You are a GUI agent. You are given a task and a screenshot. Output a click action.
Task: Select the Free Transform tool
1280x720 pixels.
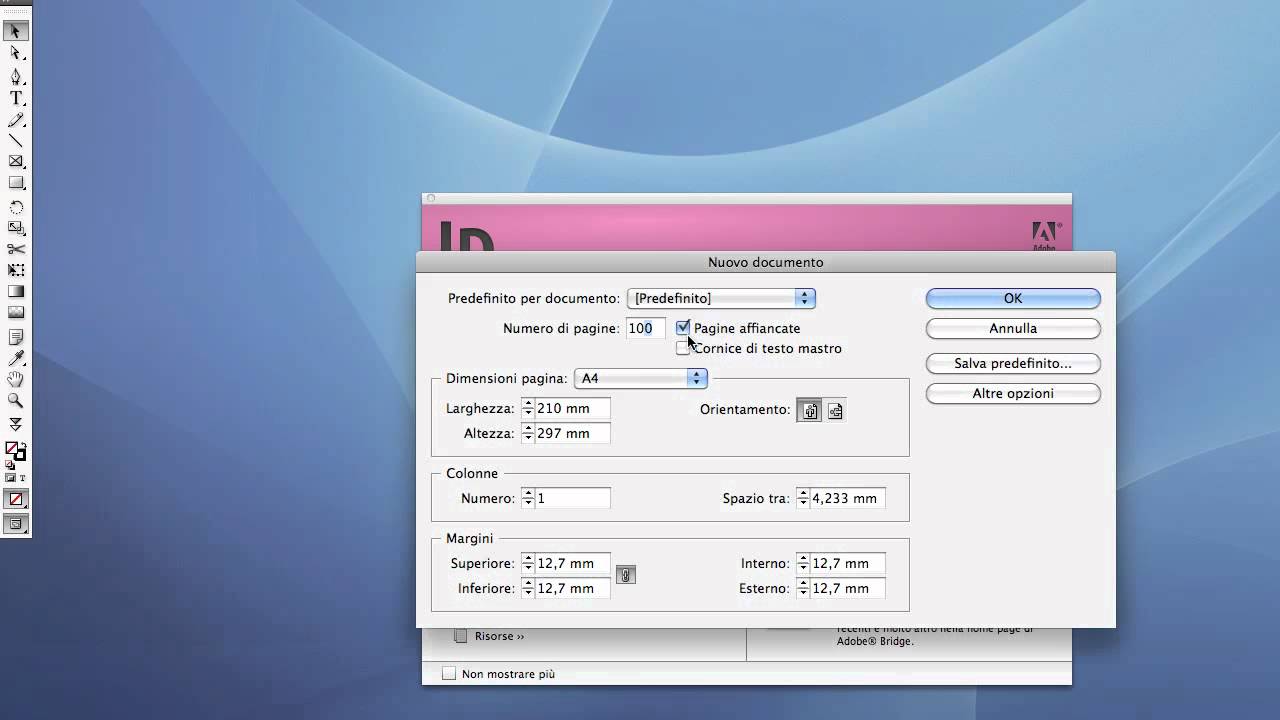click(x=16, y=270)
